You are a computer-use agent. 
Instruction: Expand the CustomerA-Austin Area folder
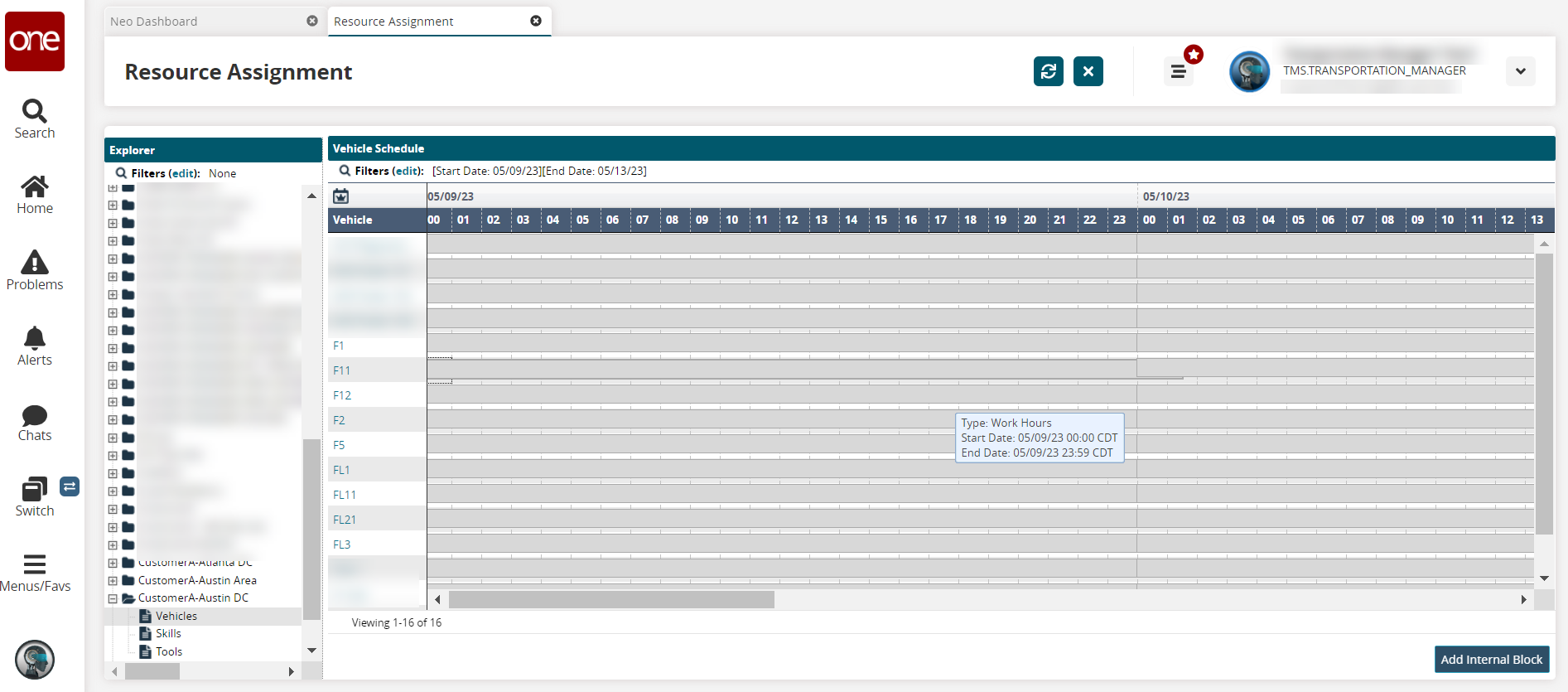click(x=113, y=581)
